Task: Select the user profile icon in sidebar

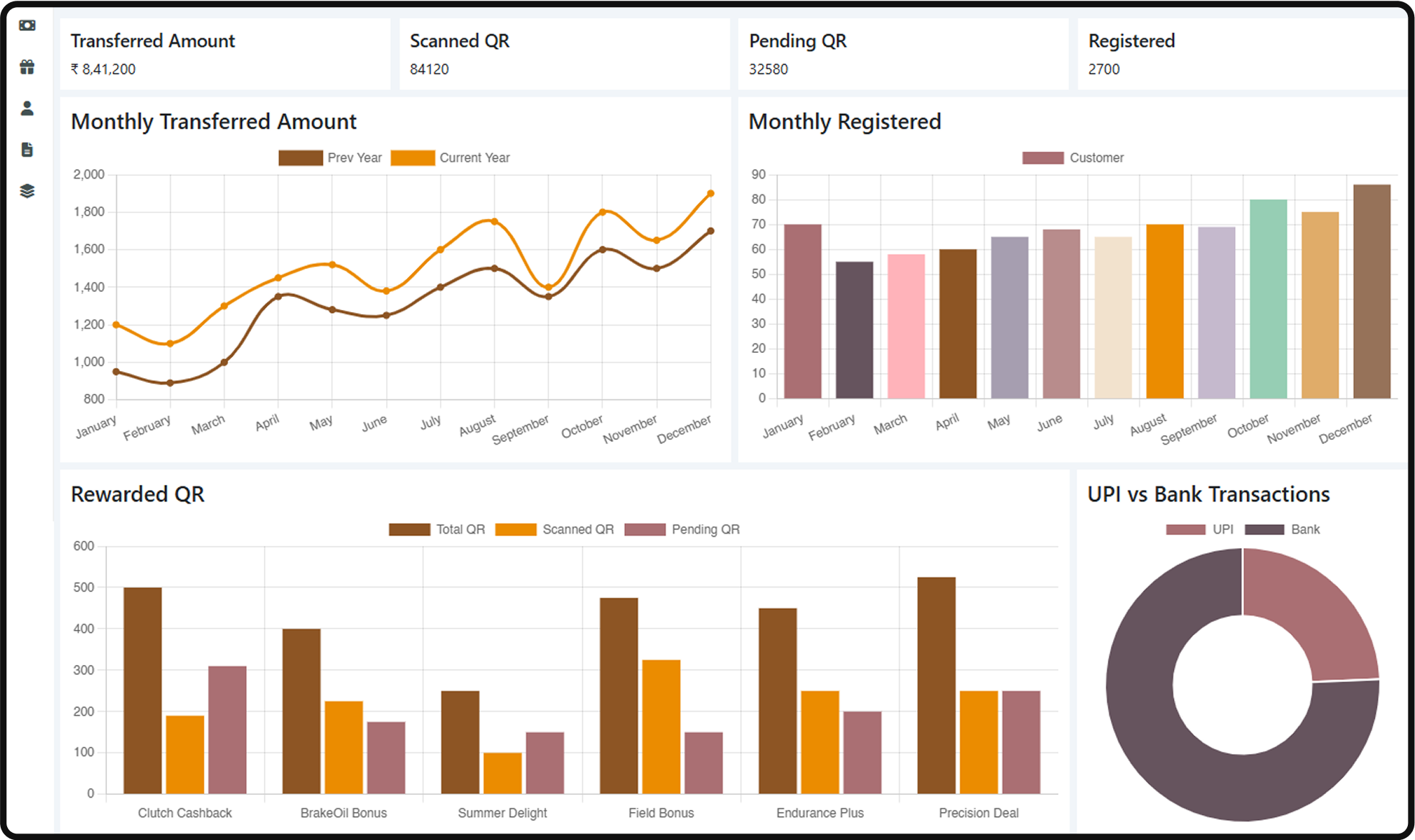Action: pos(27,108)
